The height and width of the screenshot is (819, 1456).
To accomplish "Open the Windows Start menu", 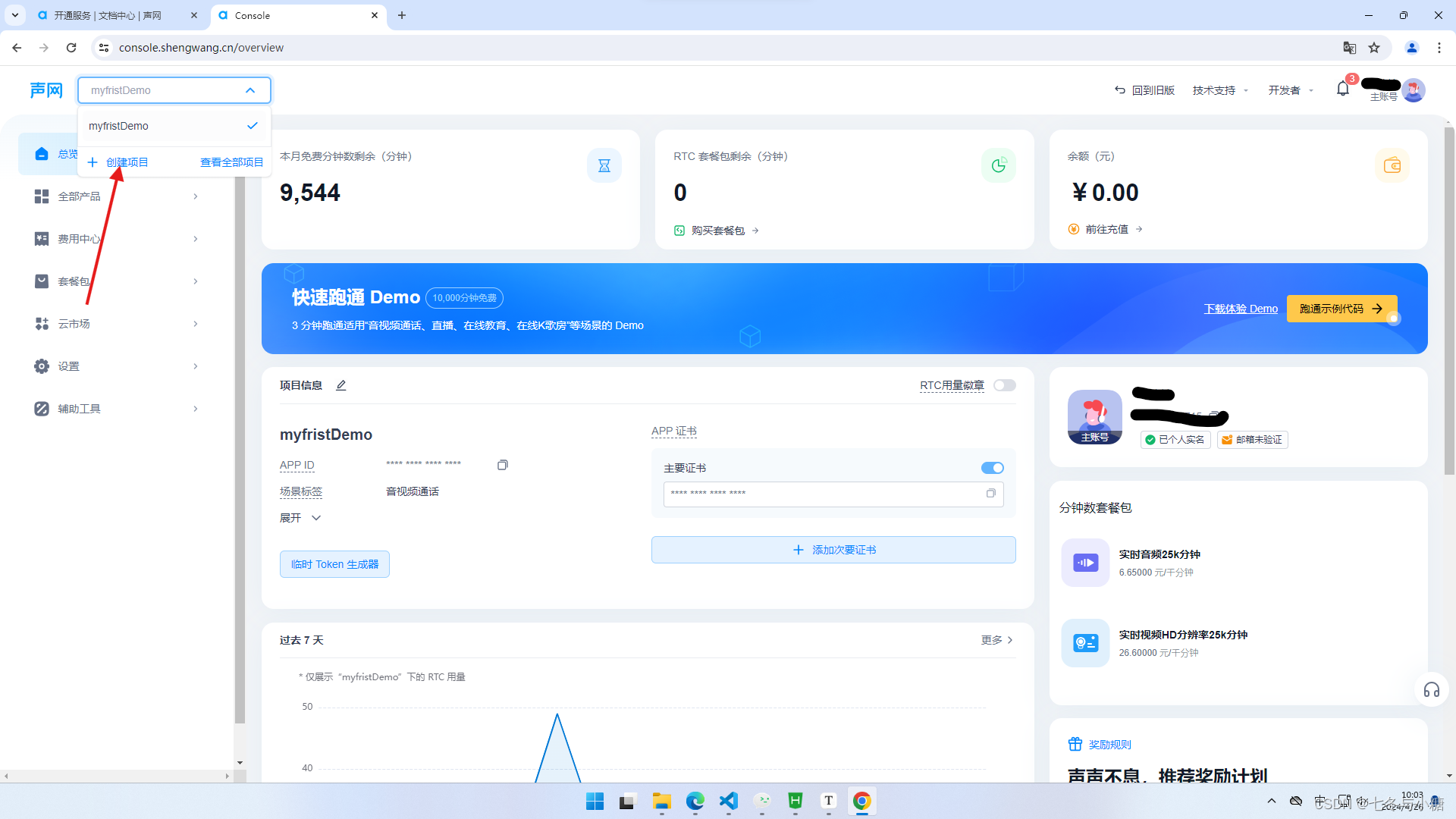I will pos(595,801).
